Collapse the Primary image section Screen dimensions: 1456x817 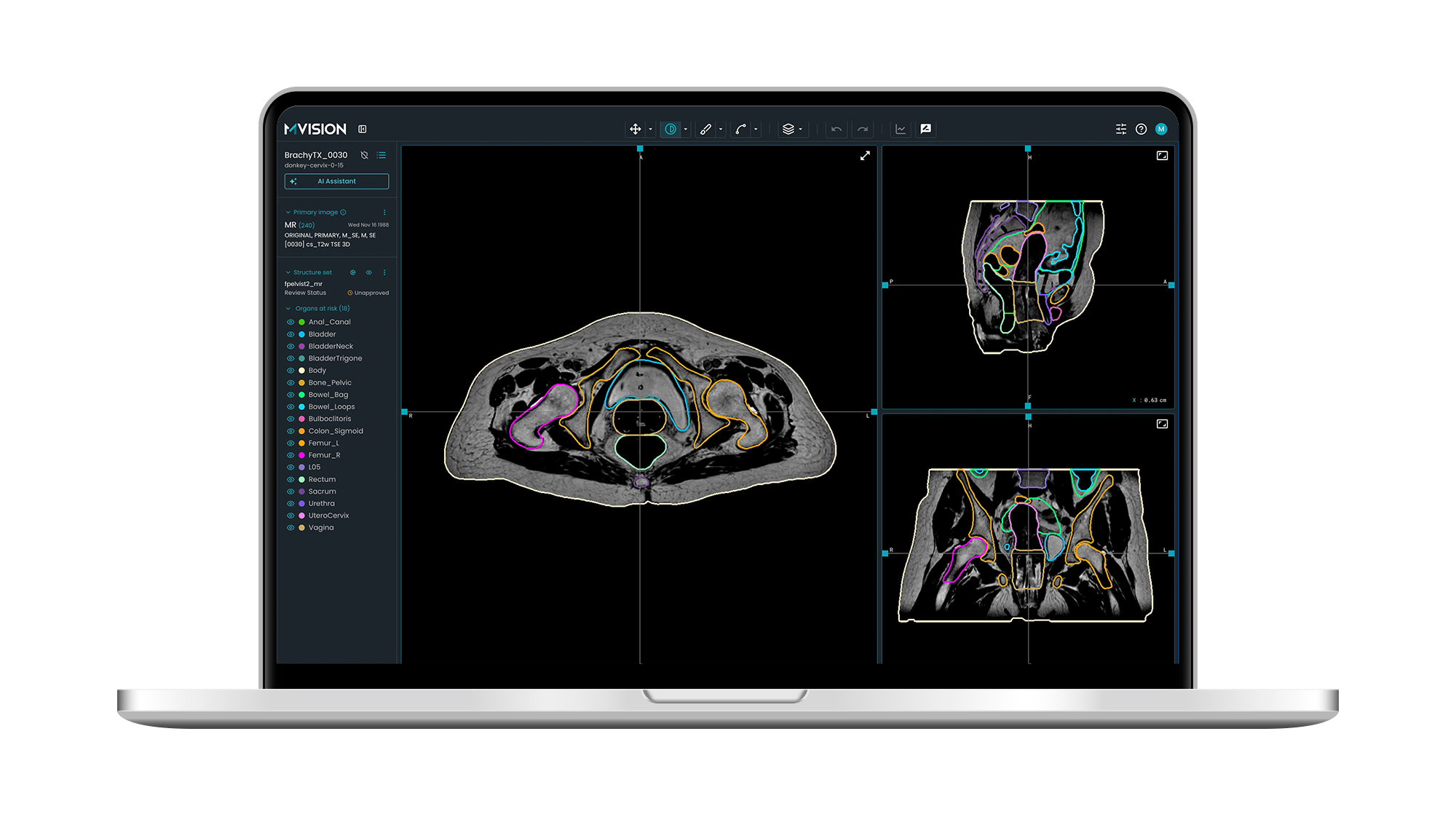coord(288,213)
